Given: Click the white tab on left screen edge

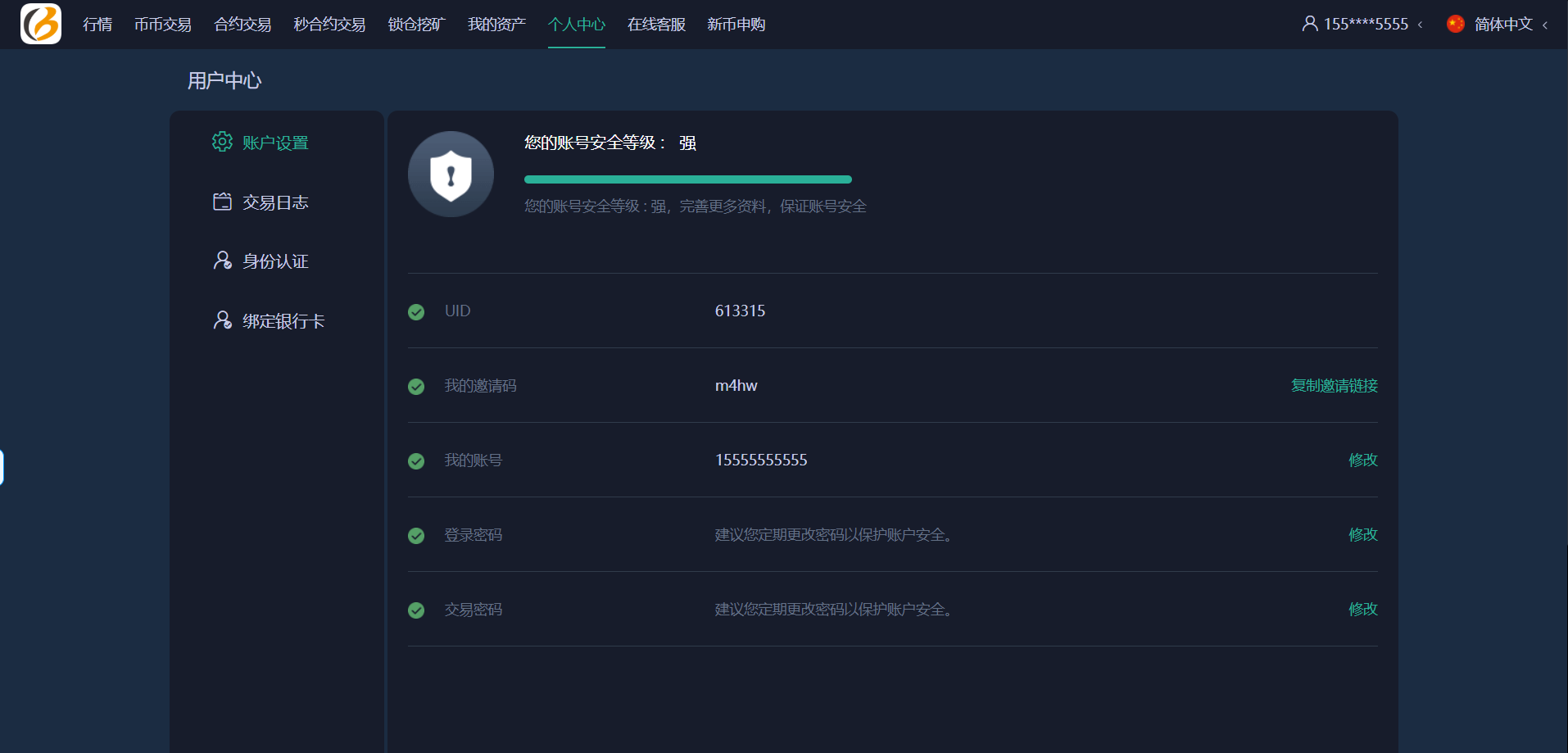Looking at the screenshot, I should point(2,467).
